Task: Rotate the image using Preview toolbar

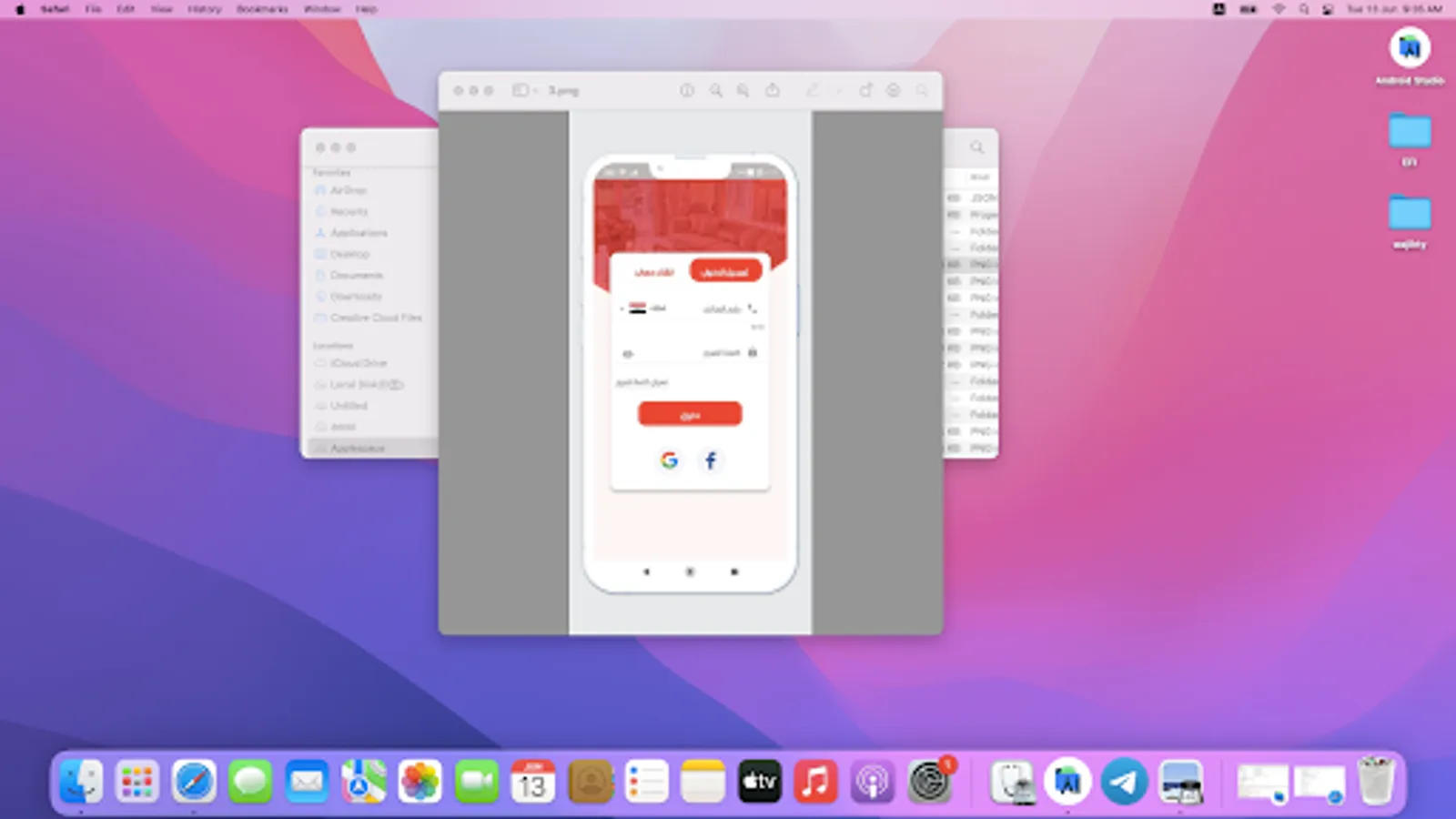Action: [865, 90]
